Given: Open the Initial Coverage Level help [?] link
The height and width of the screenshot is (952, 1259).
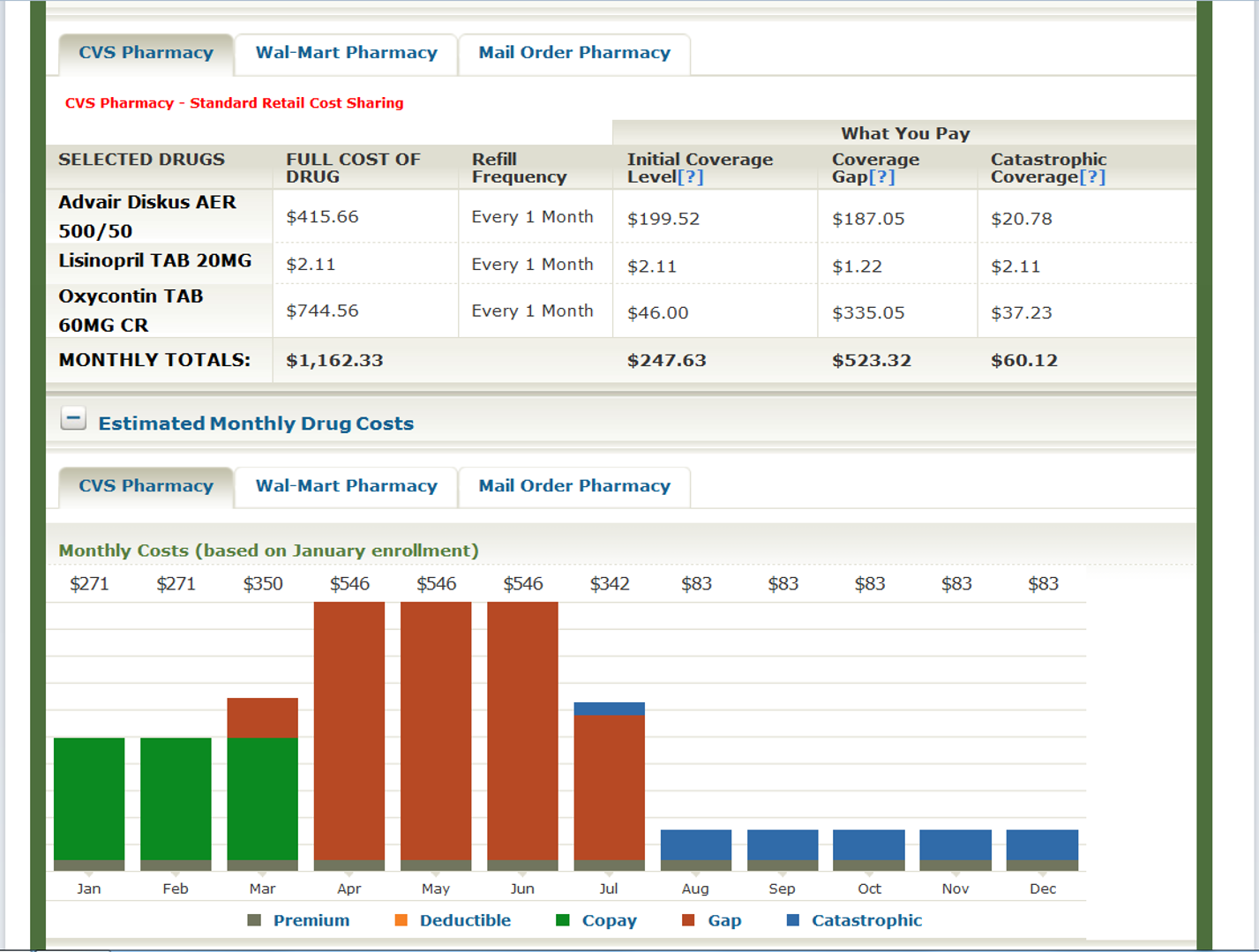Looking at the screenshot, I should [x=690, y=176].
